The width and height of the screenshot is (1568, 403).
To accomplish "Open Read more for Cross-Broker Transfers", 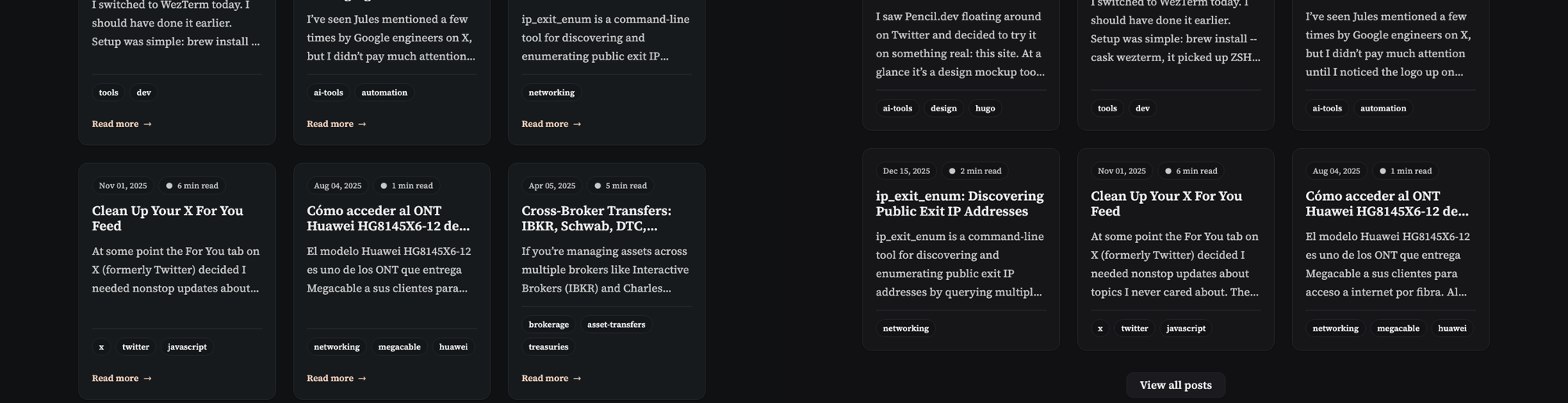I will [x=551, y=378].
